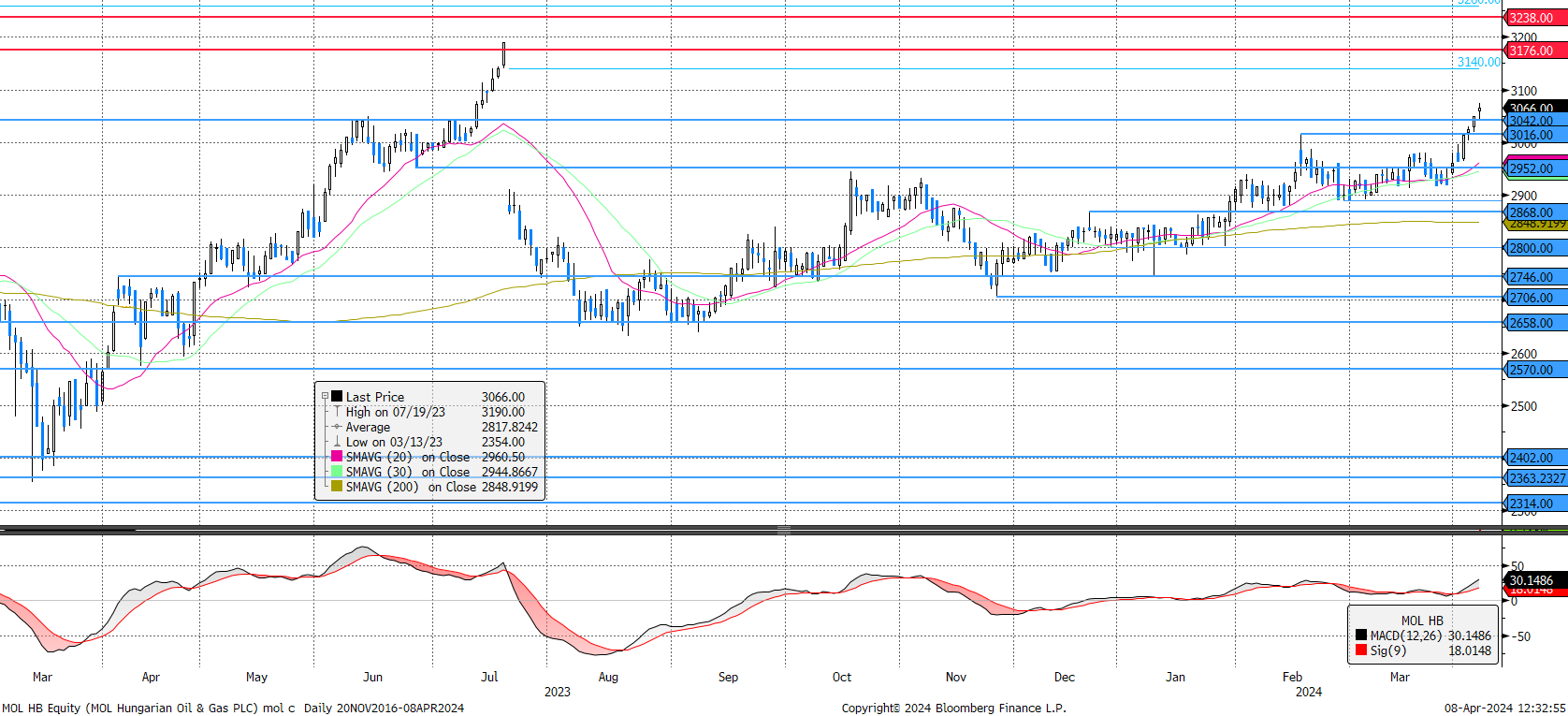Click the Average marker icon in legend

[x=337, y=427]
